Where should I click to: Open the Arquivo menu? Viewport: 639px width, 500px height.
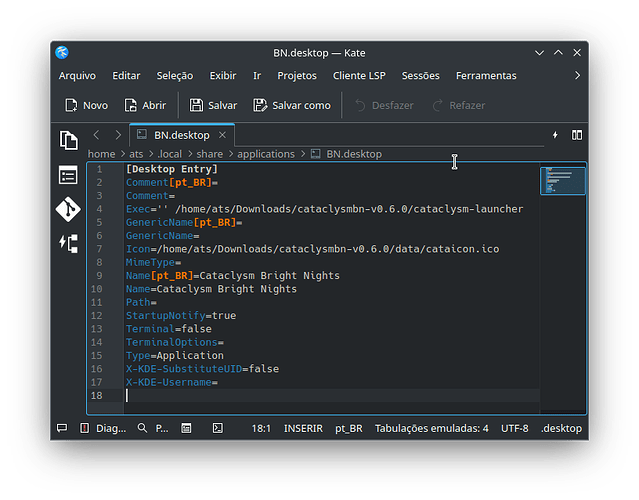coord(77,76)
